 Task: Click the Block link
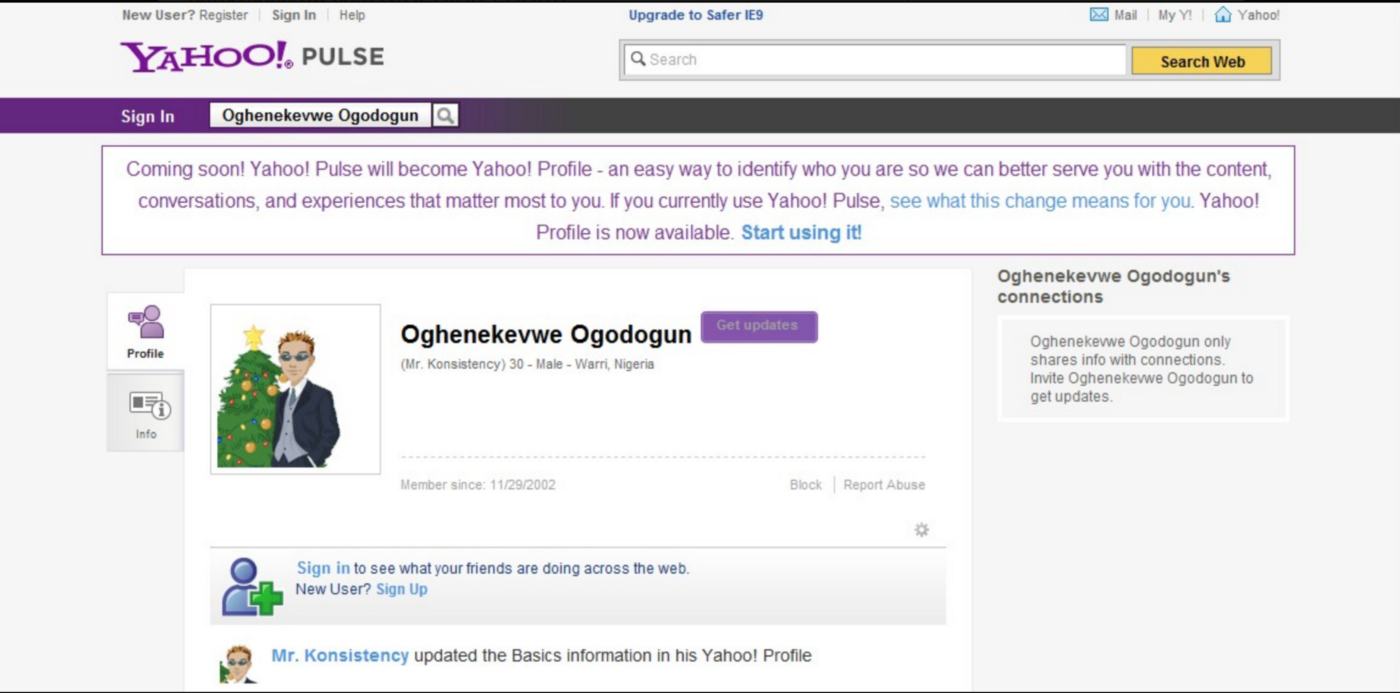806,485
